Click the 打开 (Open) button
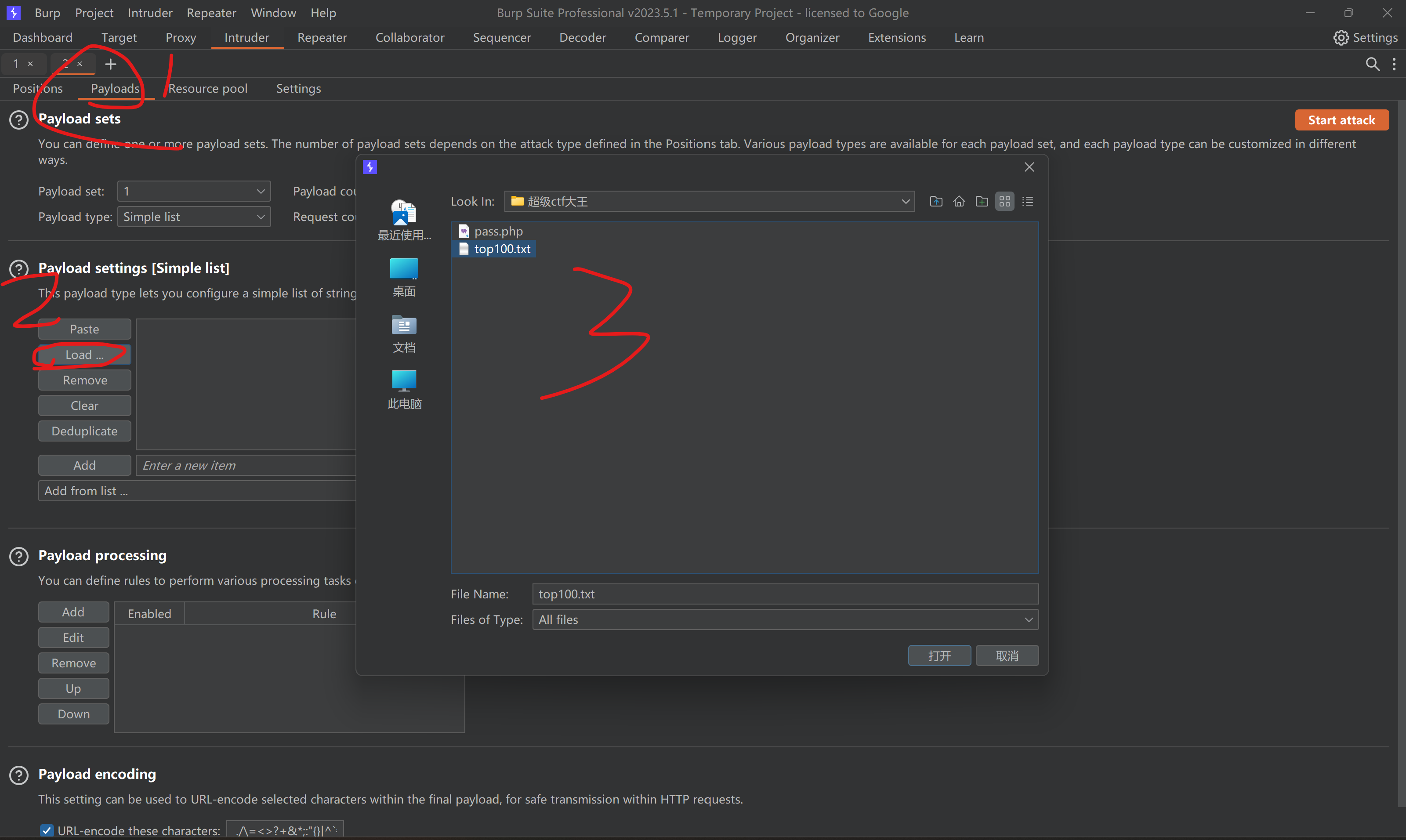The height and width of the screenshot is (840, 1406). coord(939,655)
